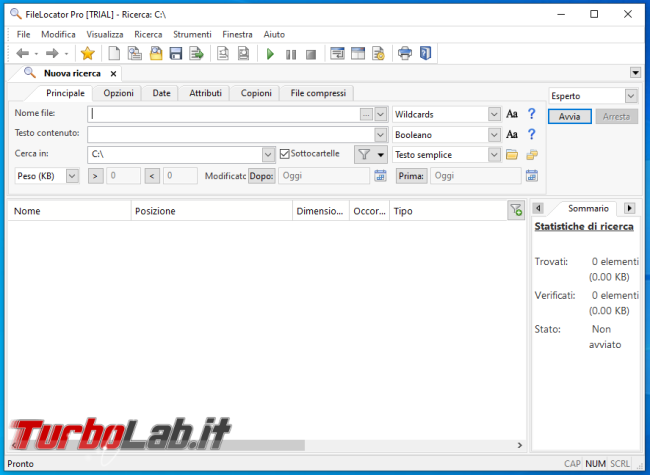
Task: Open the Modifica menu
Action: pyautogui.click(x=58, y=34)
